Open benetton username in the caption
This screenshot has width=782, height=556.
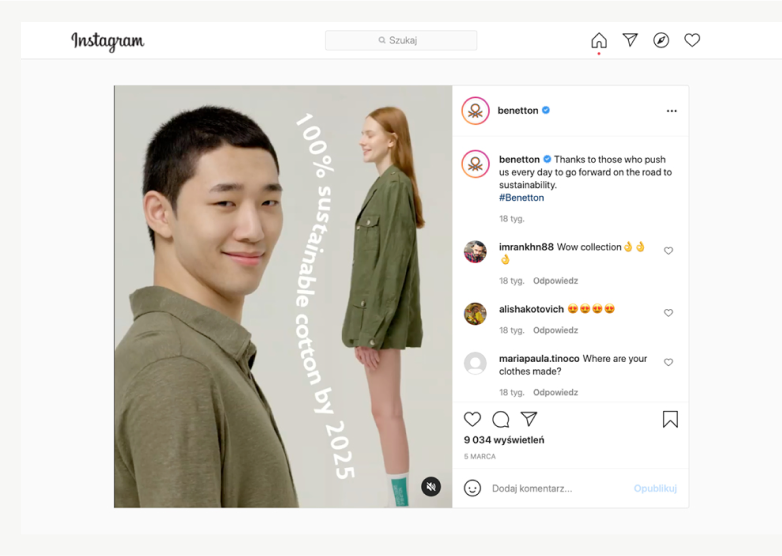(519, 160)
